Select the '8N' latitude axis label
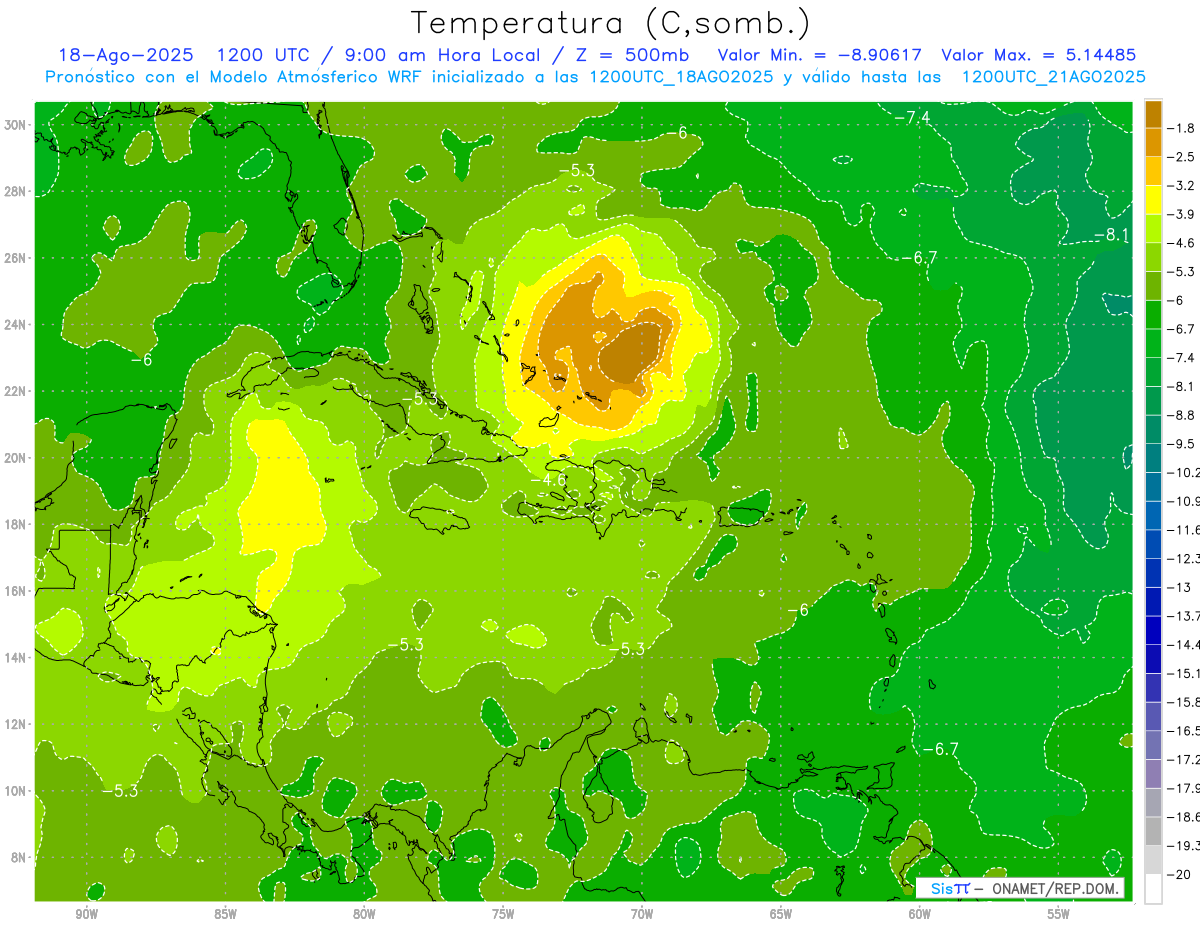The width and height of the screenshot is (1200, 927). 20,858
